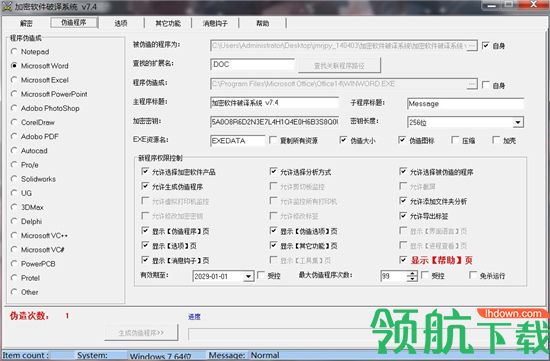Viewport: 550px width, 361px height.
Task: Open the 帮助 tab
Action: click(263, 23)
